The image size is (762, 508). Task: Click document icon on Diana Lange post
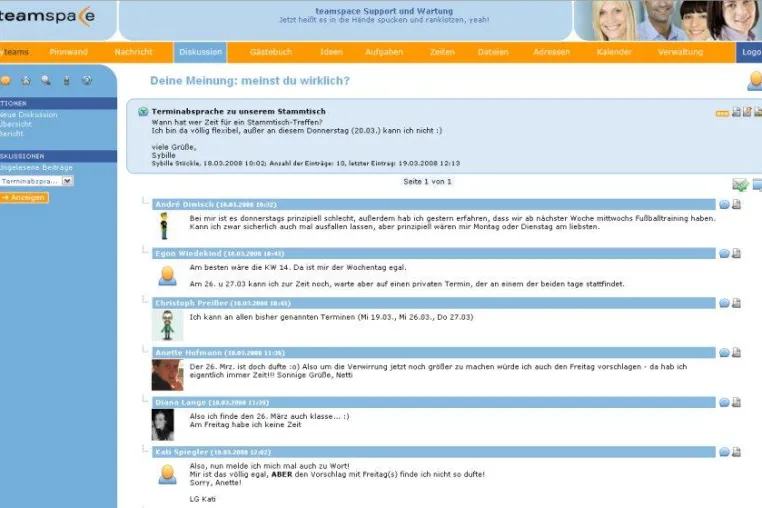coord(737,403)
